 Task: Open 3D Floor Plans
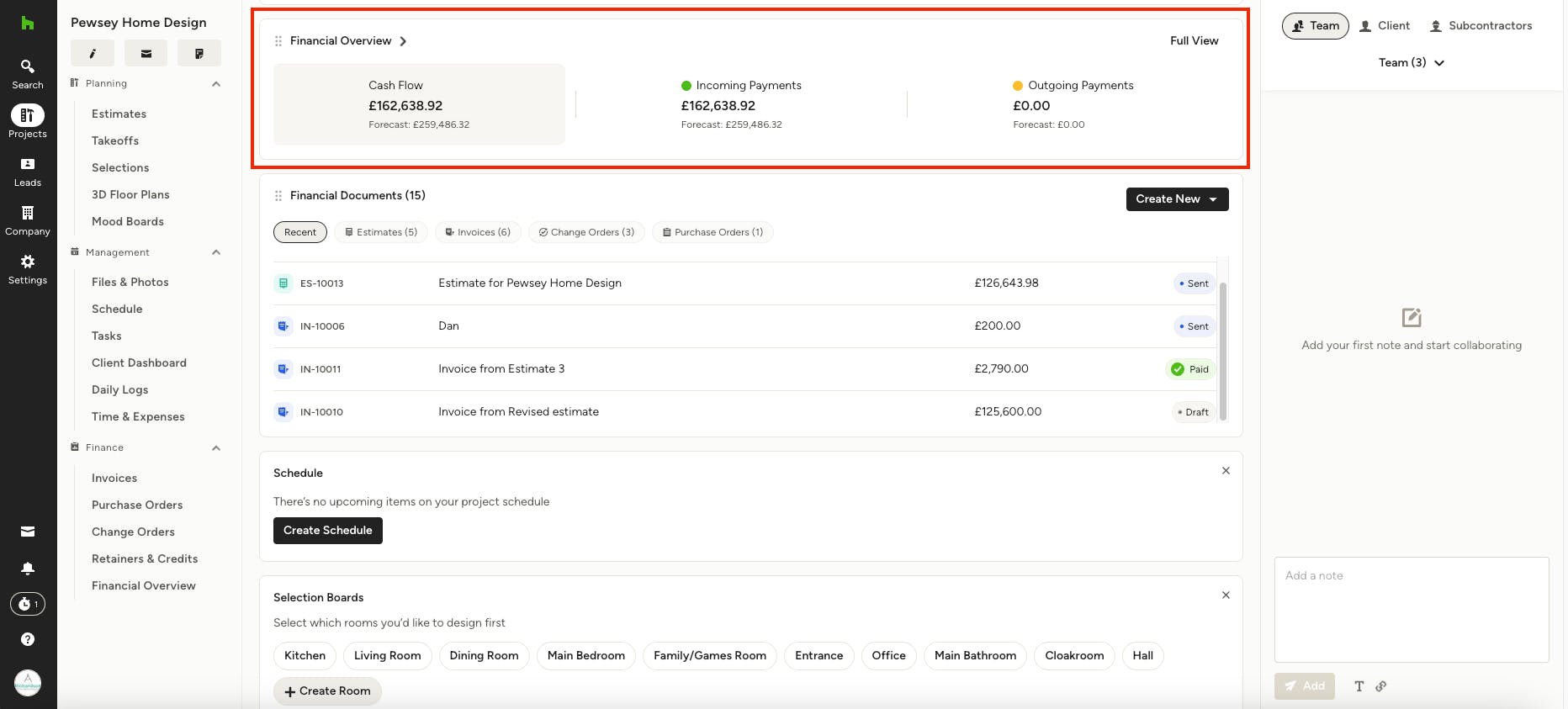click(130, 194)
